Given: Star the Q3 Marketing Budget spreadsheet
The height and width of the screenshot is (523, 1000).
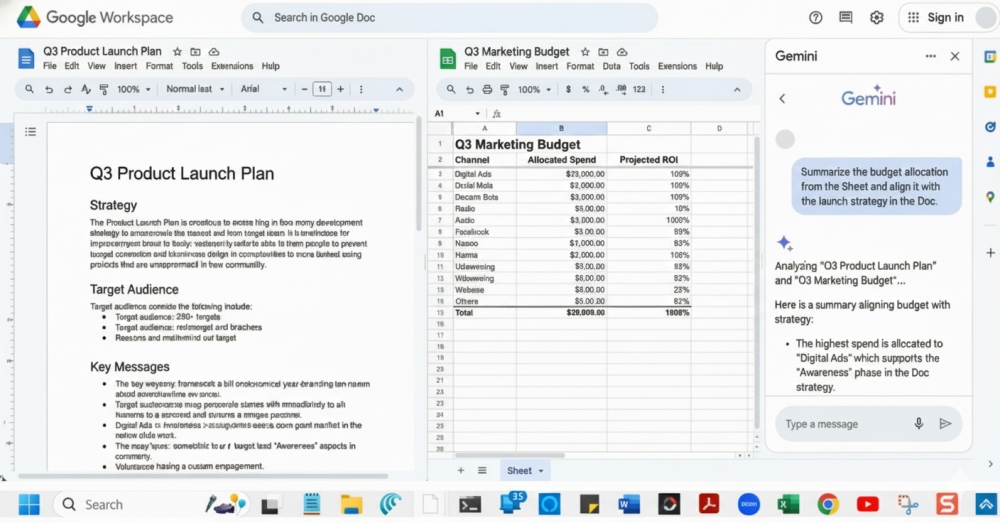Looking at the screenshot, I should pos(585,52).
